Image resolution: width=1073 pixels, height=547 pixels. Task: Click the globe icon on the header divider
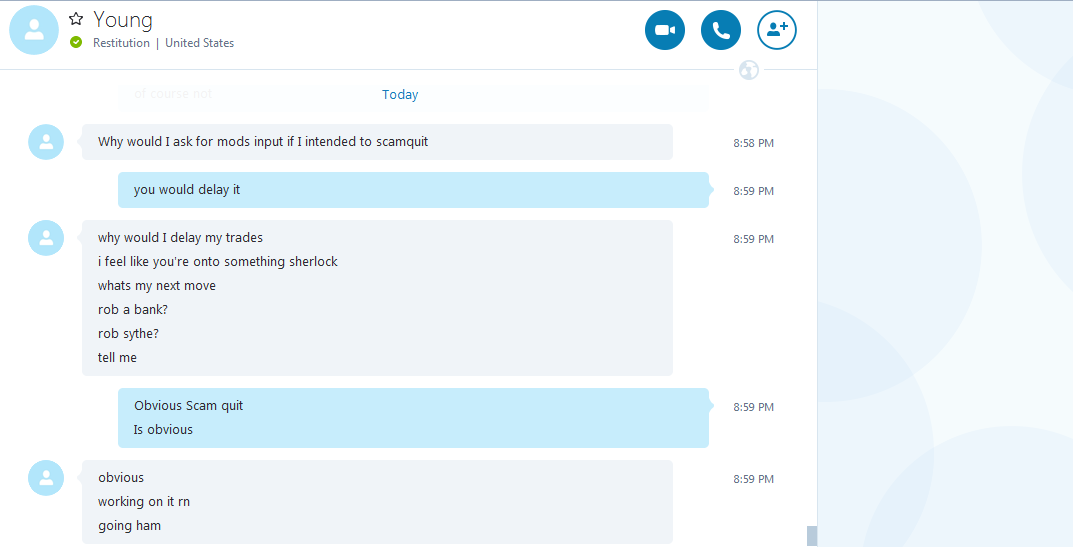click(x=749, y=70)
